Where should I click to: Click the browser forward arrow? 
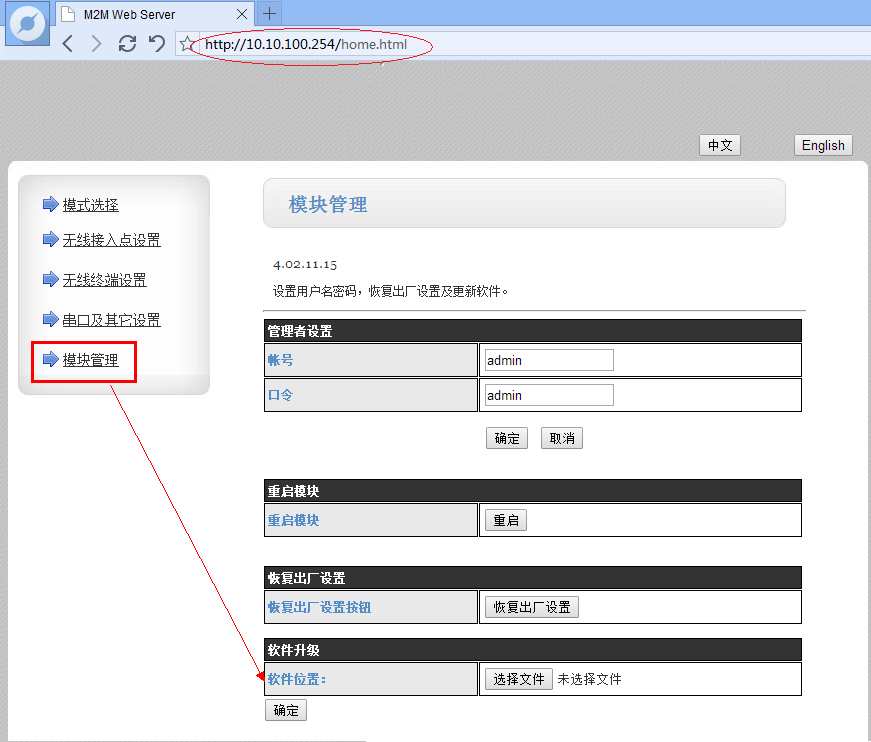pyautogui.click(x=96, y=43)
